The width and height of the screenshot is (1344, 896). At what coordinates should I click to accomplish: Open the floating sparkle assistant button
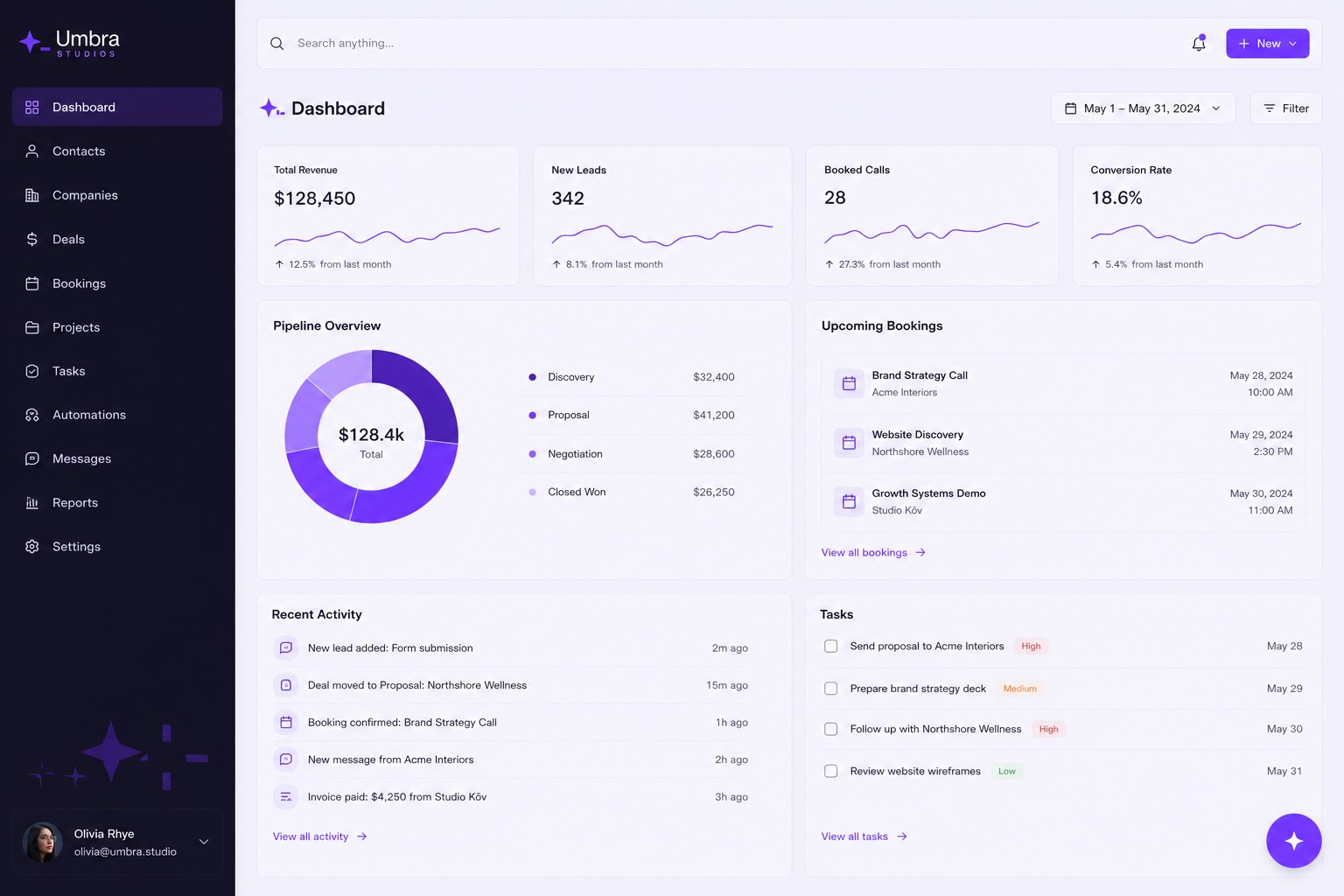click(1293, 840)
